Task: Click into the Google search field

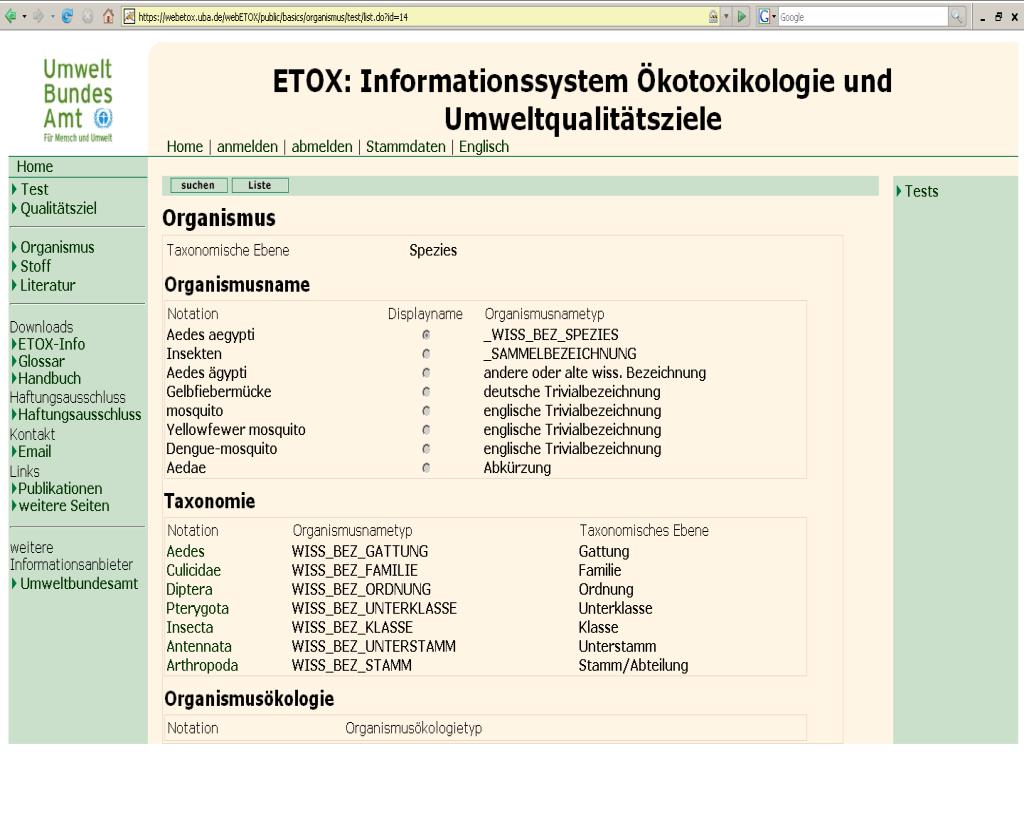Action: click(x=863, y=17)
